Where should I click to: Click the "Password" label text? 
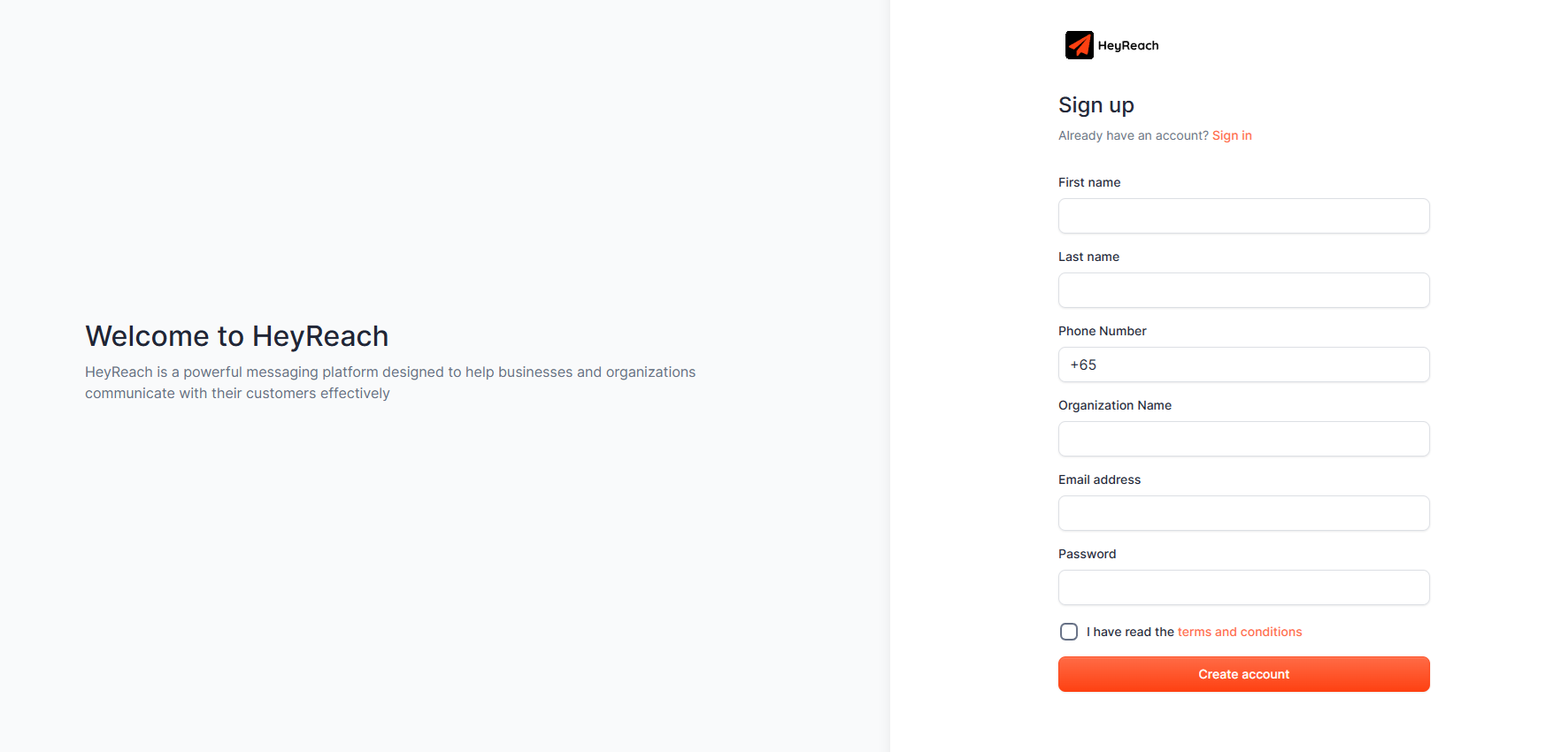pos(1087,554)
